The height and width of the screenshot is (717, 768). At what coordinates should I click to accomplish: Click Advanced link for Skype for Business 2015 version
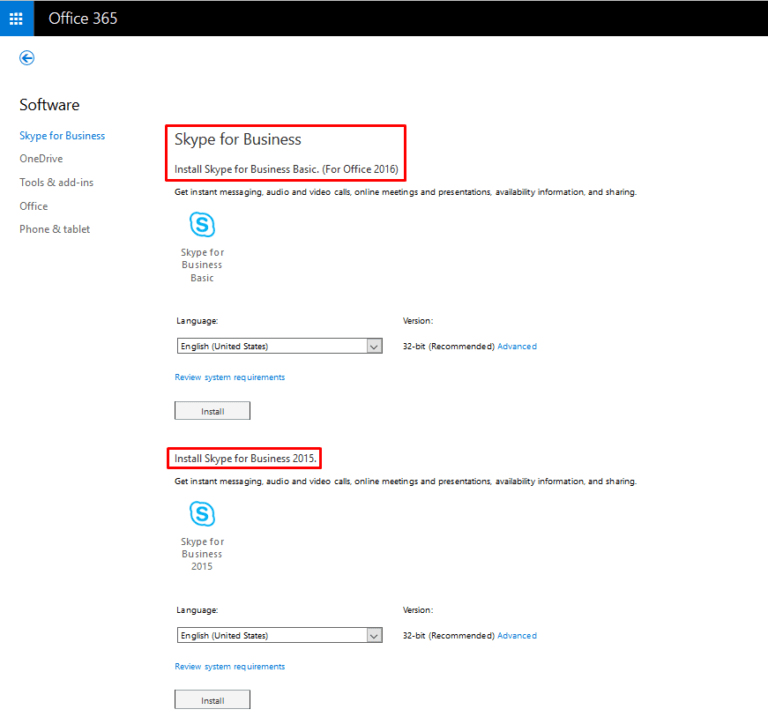(x=517, y=635)
